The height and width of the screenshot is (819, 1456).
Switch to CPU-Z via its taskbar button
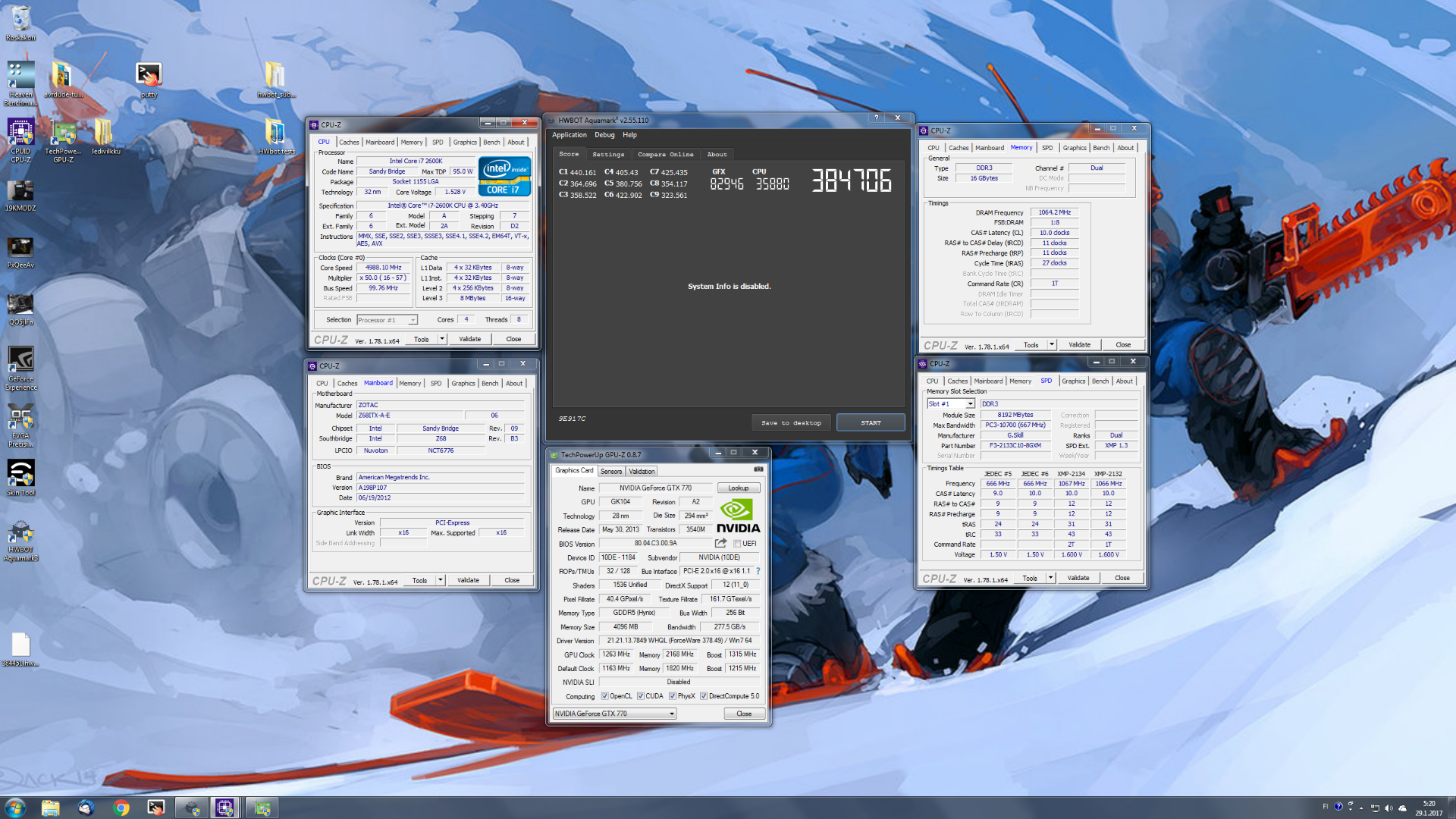pos(224,808)
